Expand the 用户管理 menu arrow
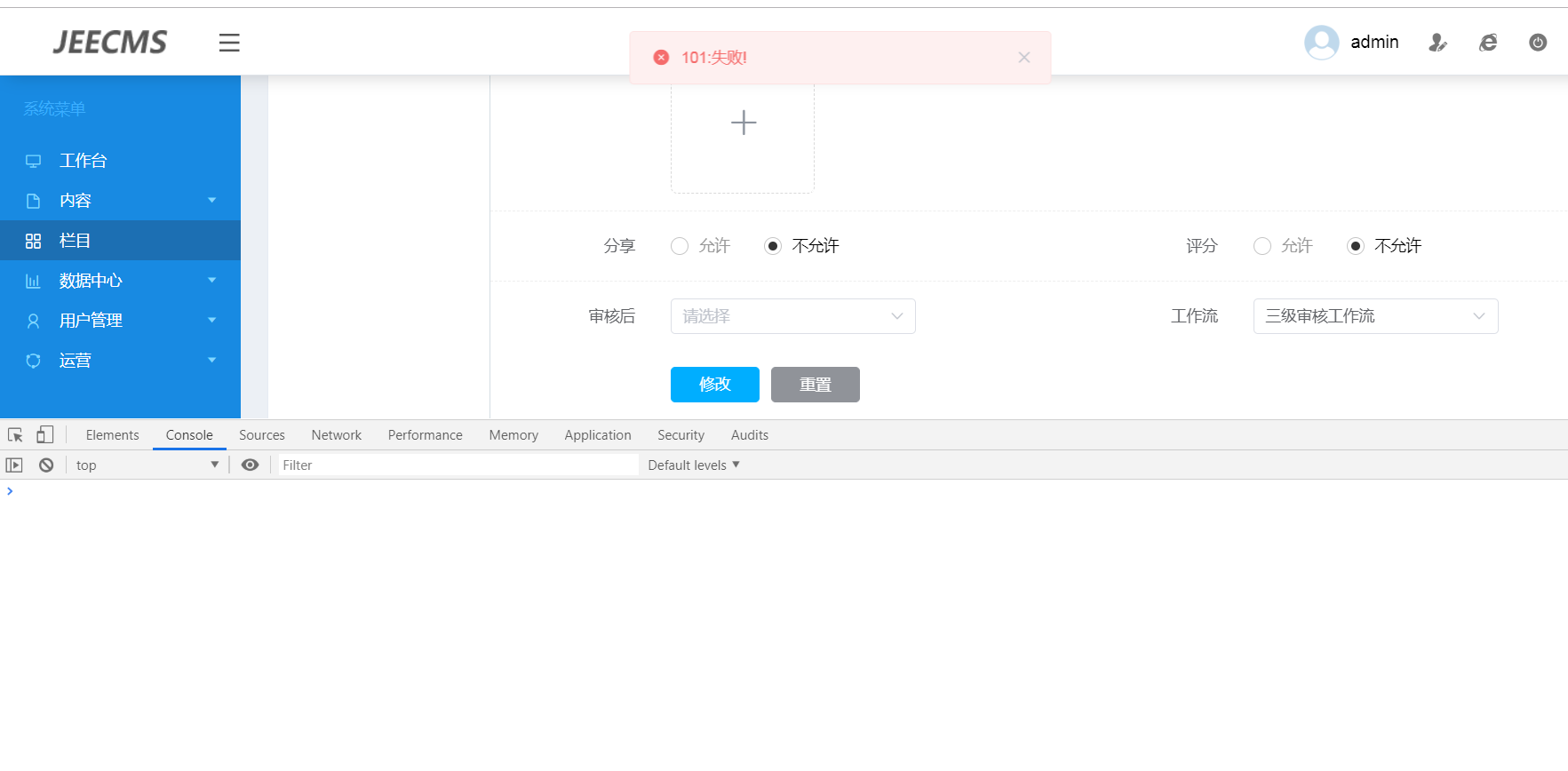 pos(212,321)
